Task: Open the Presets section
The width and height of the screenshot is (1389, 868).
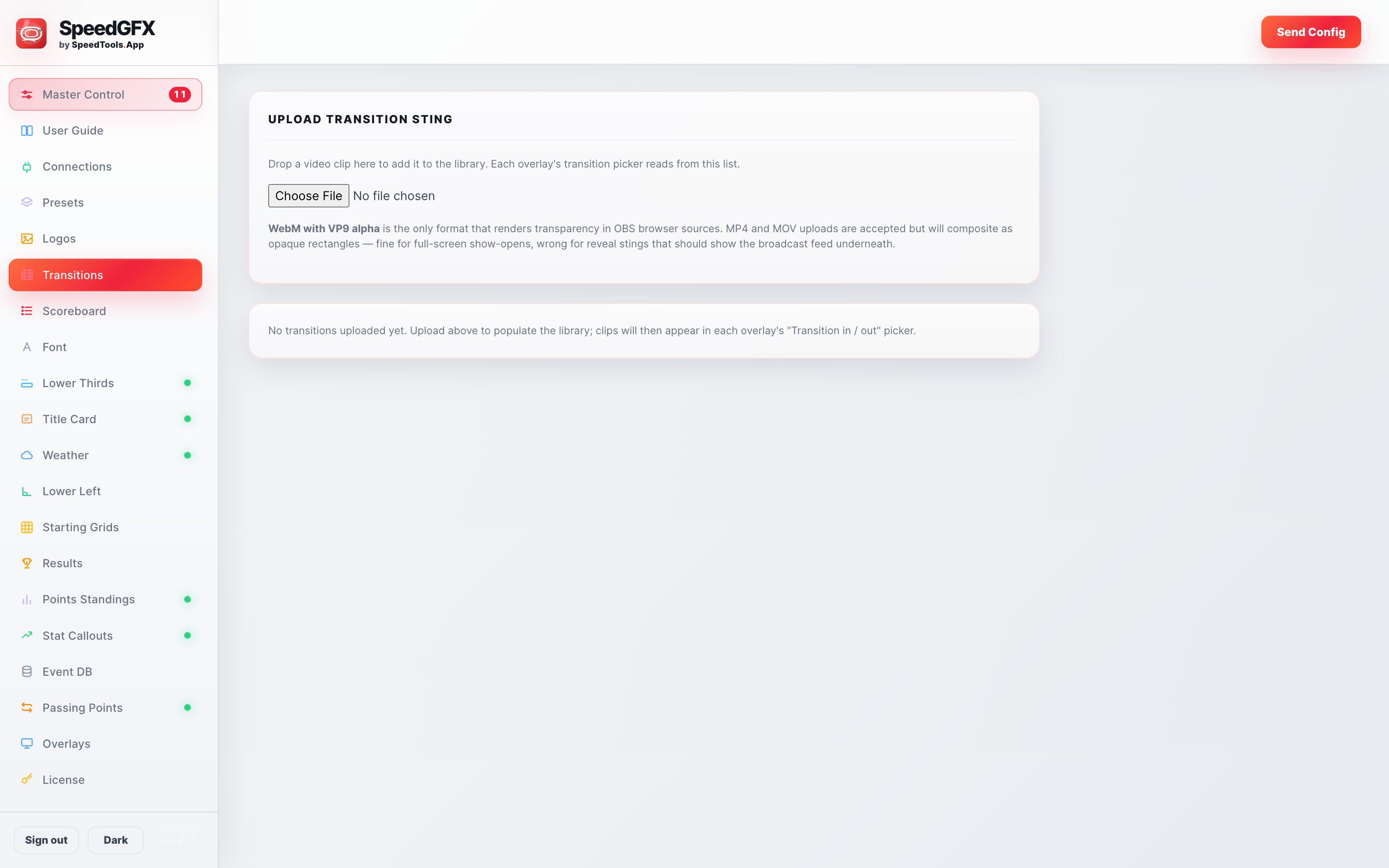Action: (x=105, y=203)
